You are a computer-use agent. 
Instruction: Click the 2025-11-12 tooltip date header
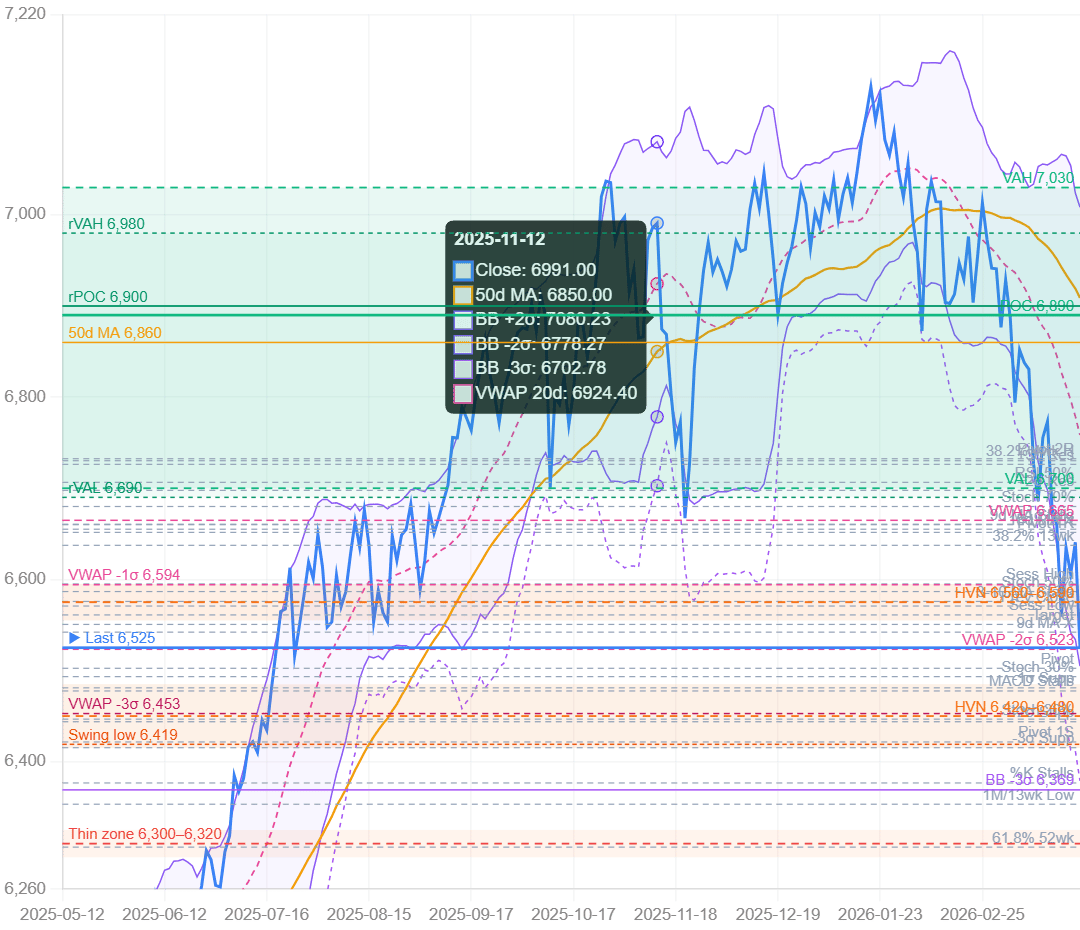tap(499, 240)
